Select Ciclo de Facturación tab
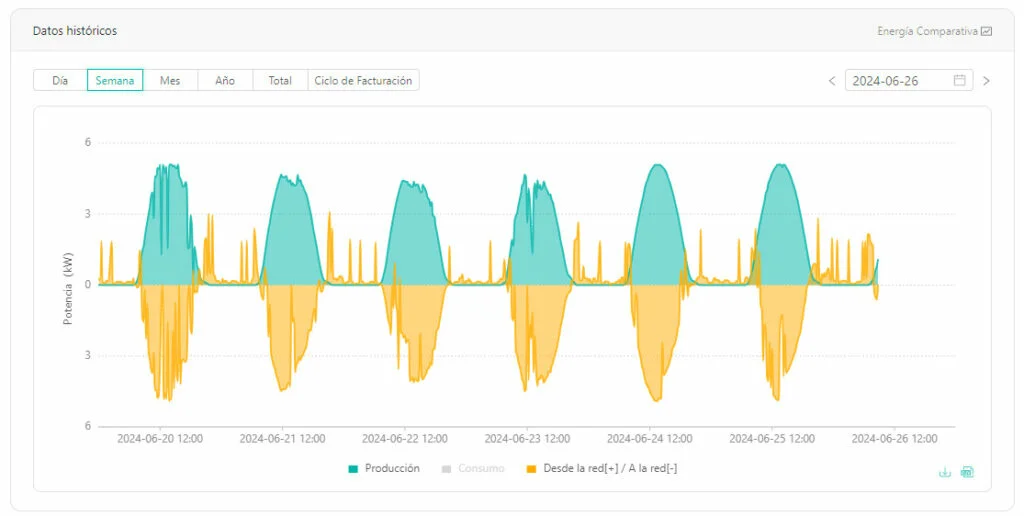Screen dimensions: 1024x516 (x=363, y=80)
